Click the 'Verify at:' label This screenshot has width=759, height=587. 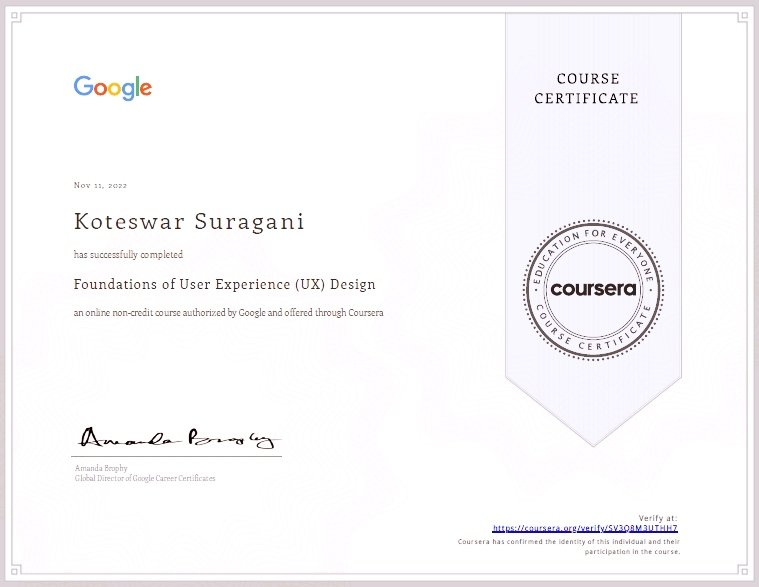coord(658,518)
